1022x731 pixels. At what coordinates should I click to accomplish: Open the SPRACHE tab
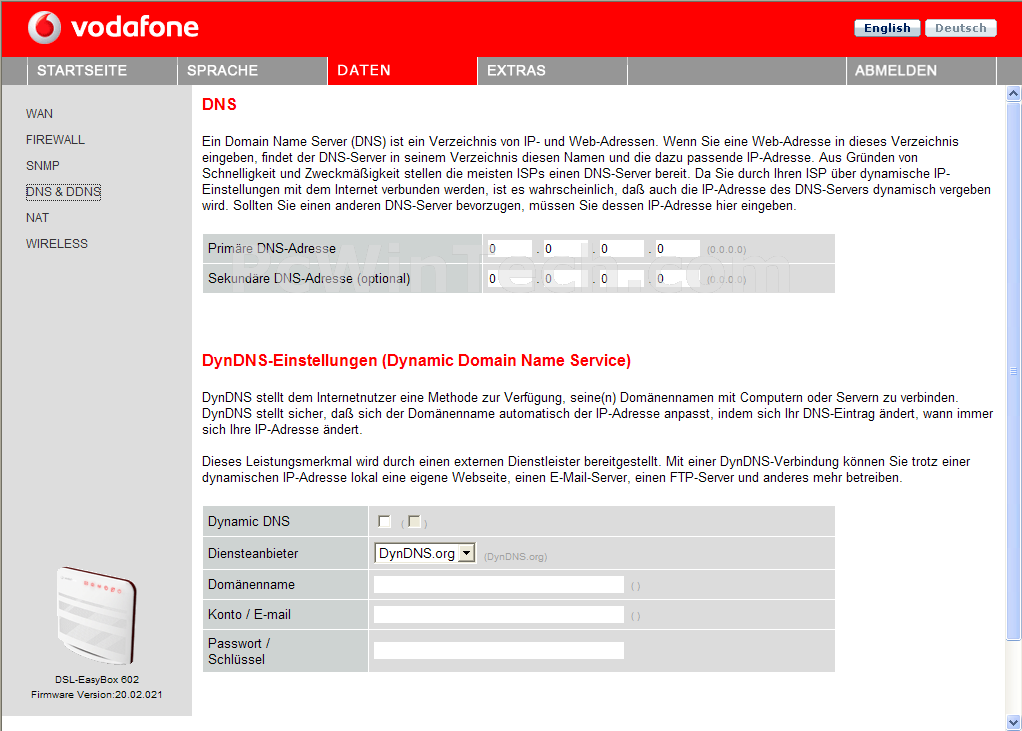coord(252,70)
